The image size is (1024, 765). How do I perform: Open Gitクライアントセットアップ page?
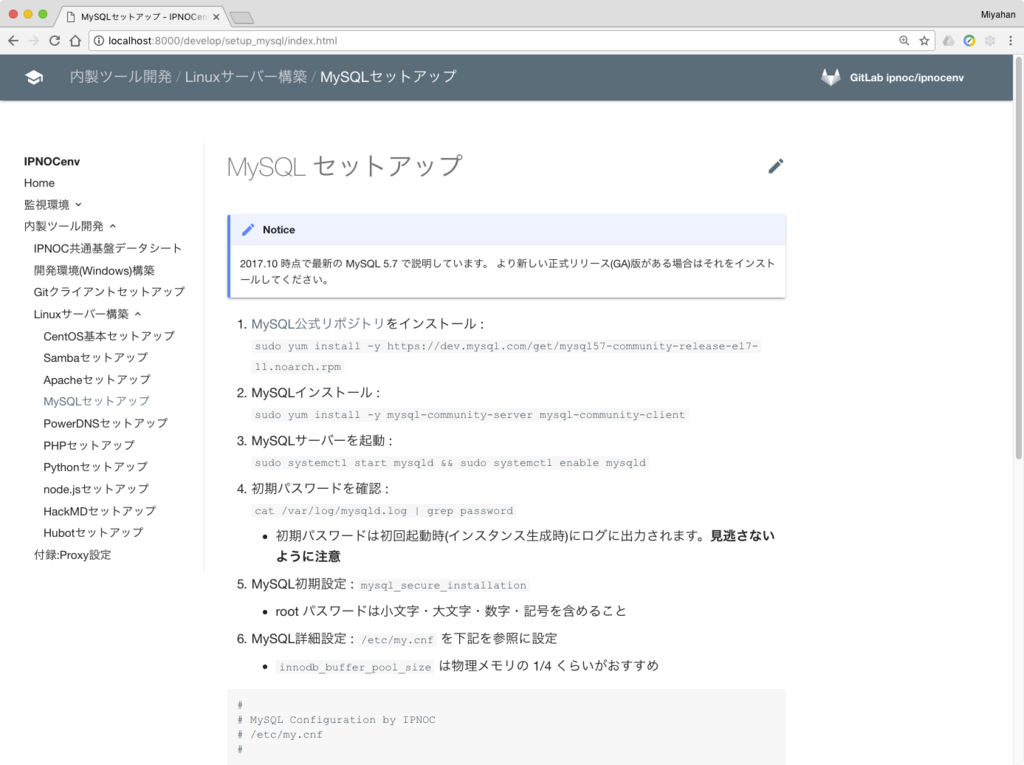click(x=109, y=291)
